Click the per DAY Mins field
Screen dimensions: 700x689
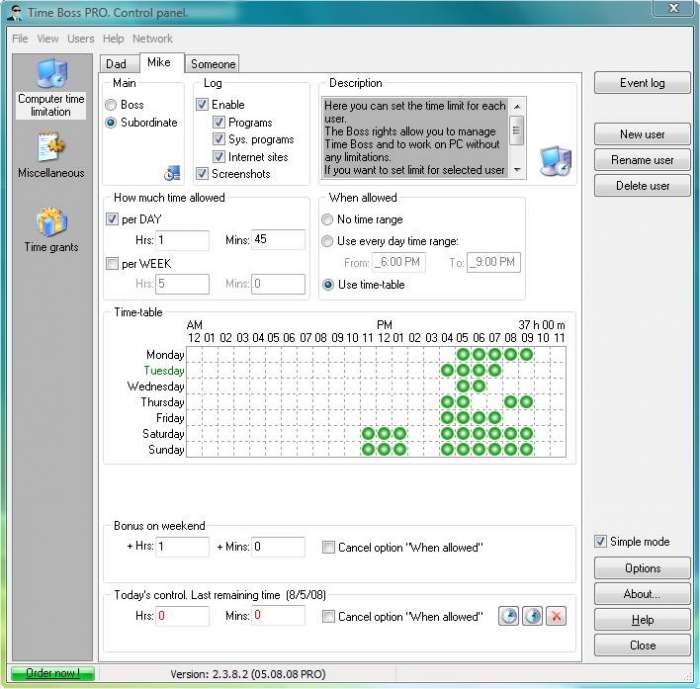coord(278,240)
